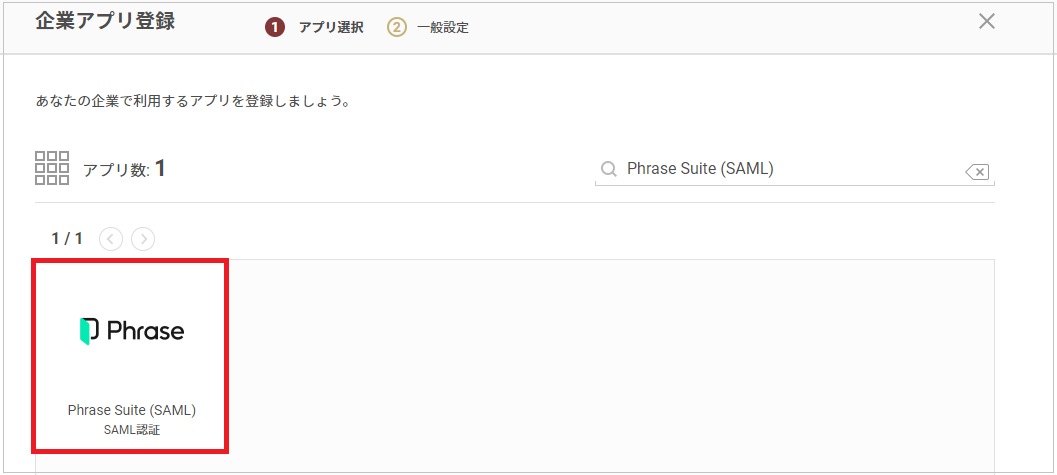Click the app registration instruction text
The image size is (1057, 475).
click(x=193, y=103)
